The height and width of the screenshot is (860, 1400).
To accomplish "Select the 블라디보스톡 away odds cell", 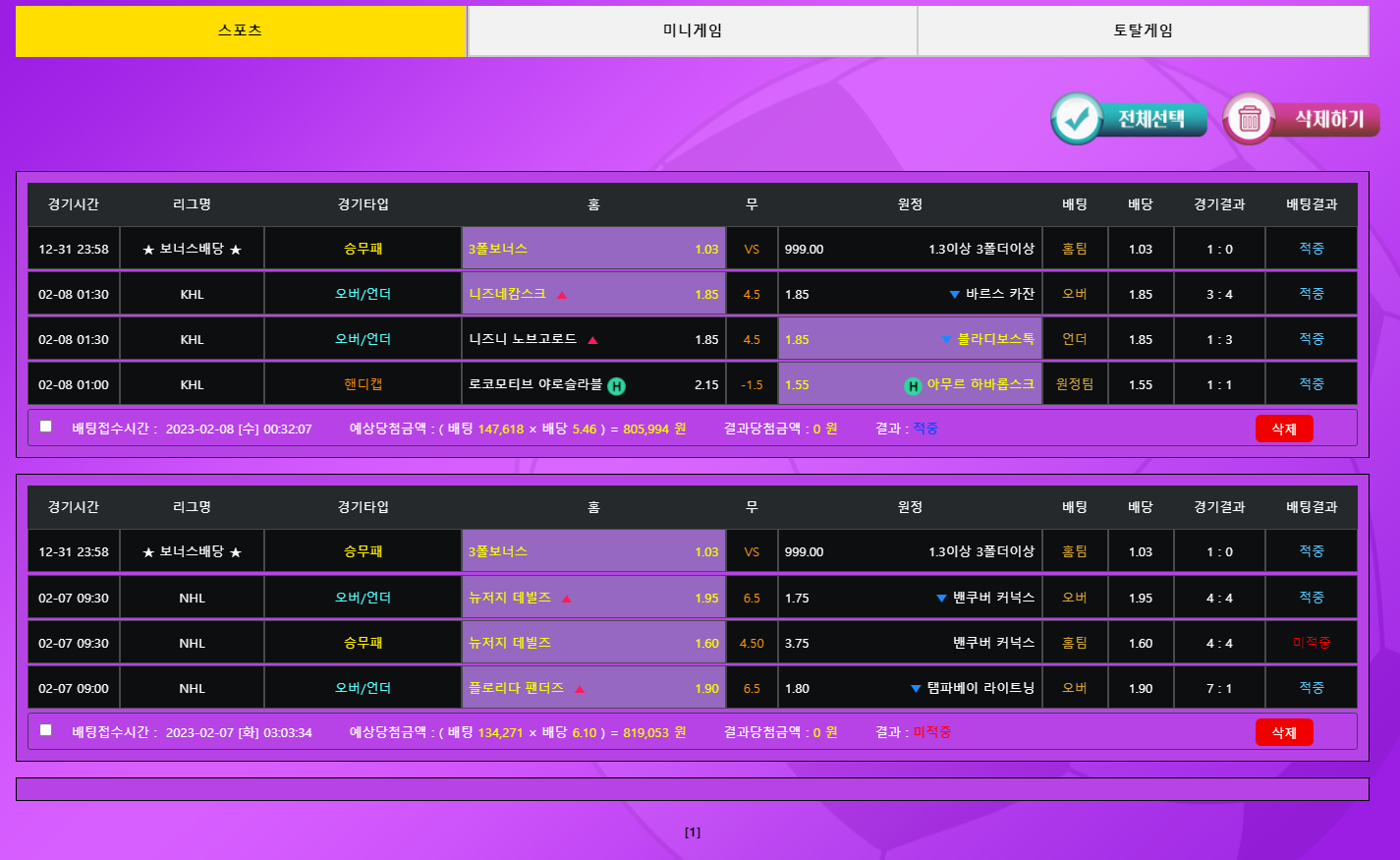I will (909, 340).
